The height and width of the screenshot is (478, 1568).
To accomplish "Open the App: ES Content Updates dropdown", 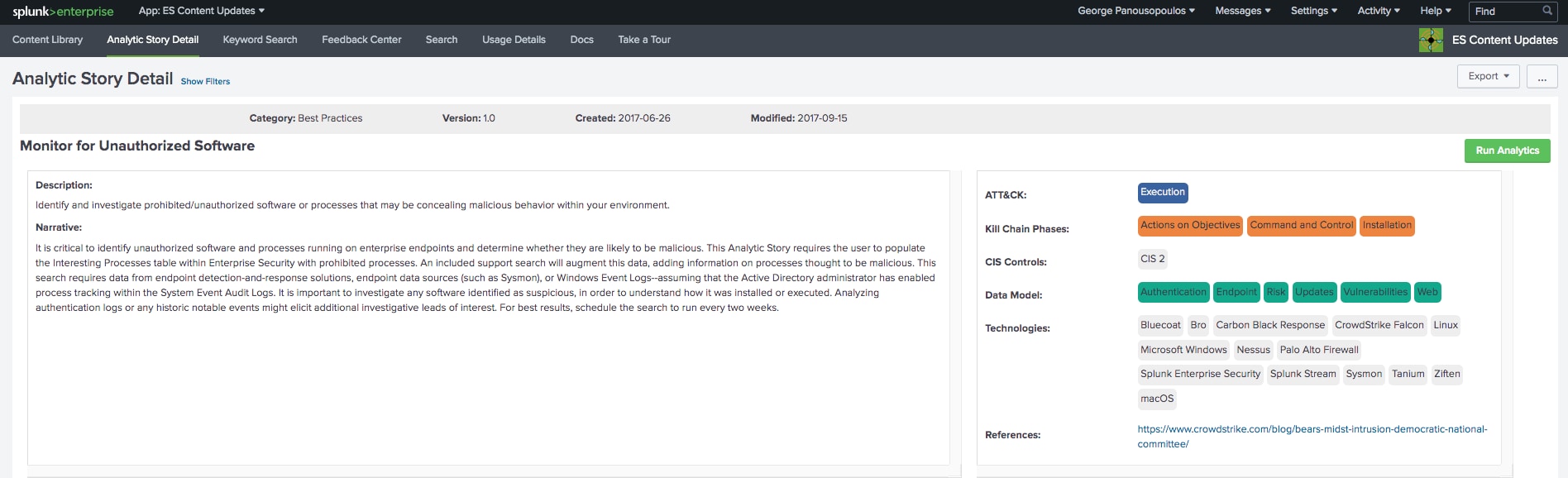I will [202, 11].
